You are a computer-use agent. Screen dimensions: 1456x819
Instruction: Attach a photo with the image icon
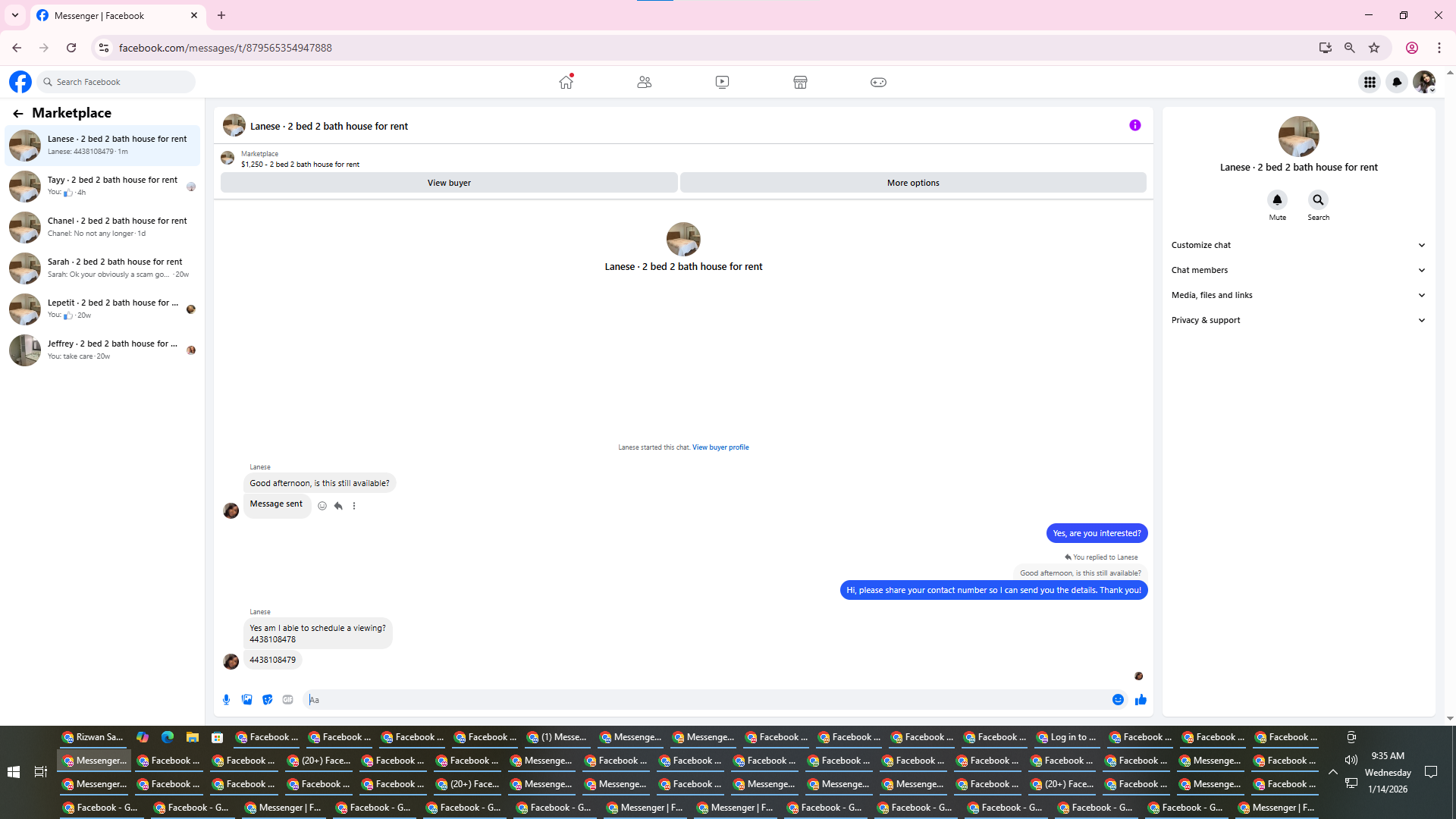(x=246, y=700)
